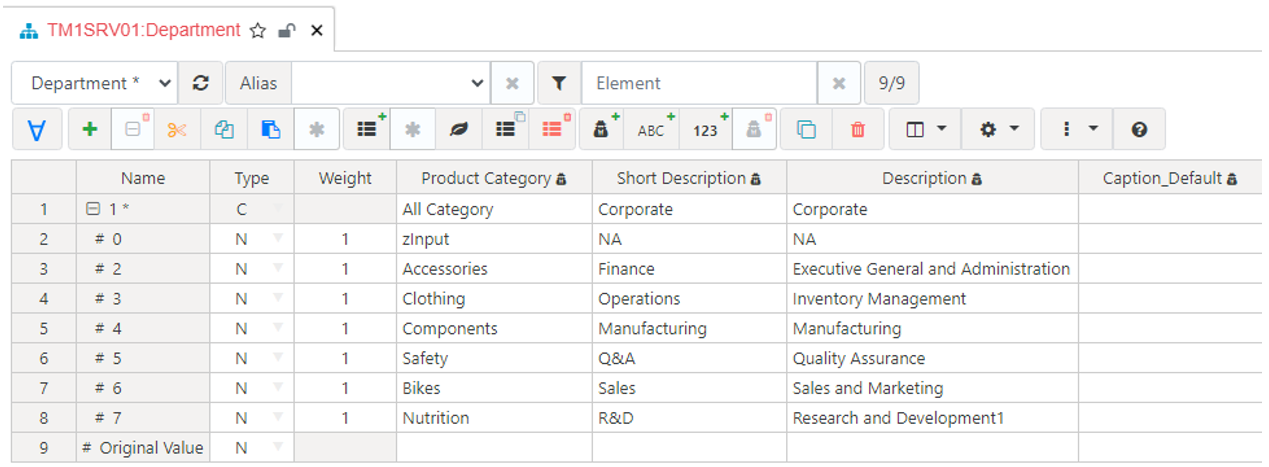Viewport: 1269px width, 467px height.
Task: Open the gear settings dropdown menu
Action: click(x=999, y=130)
